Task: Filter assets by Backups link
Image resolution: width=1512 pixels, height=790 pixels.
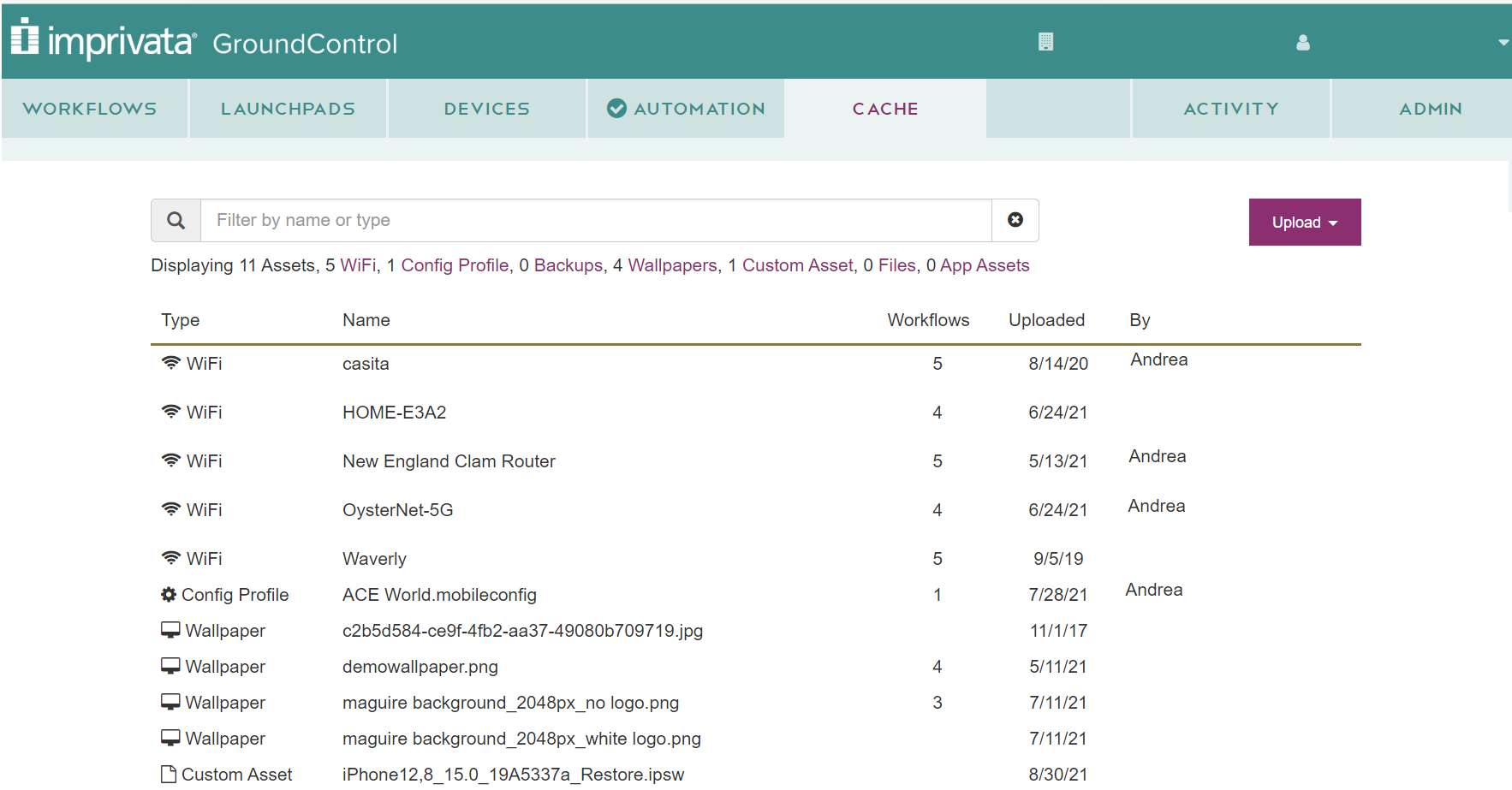Action: pyautogui.click(x=568, y=265)
